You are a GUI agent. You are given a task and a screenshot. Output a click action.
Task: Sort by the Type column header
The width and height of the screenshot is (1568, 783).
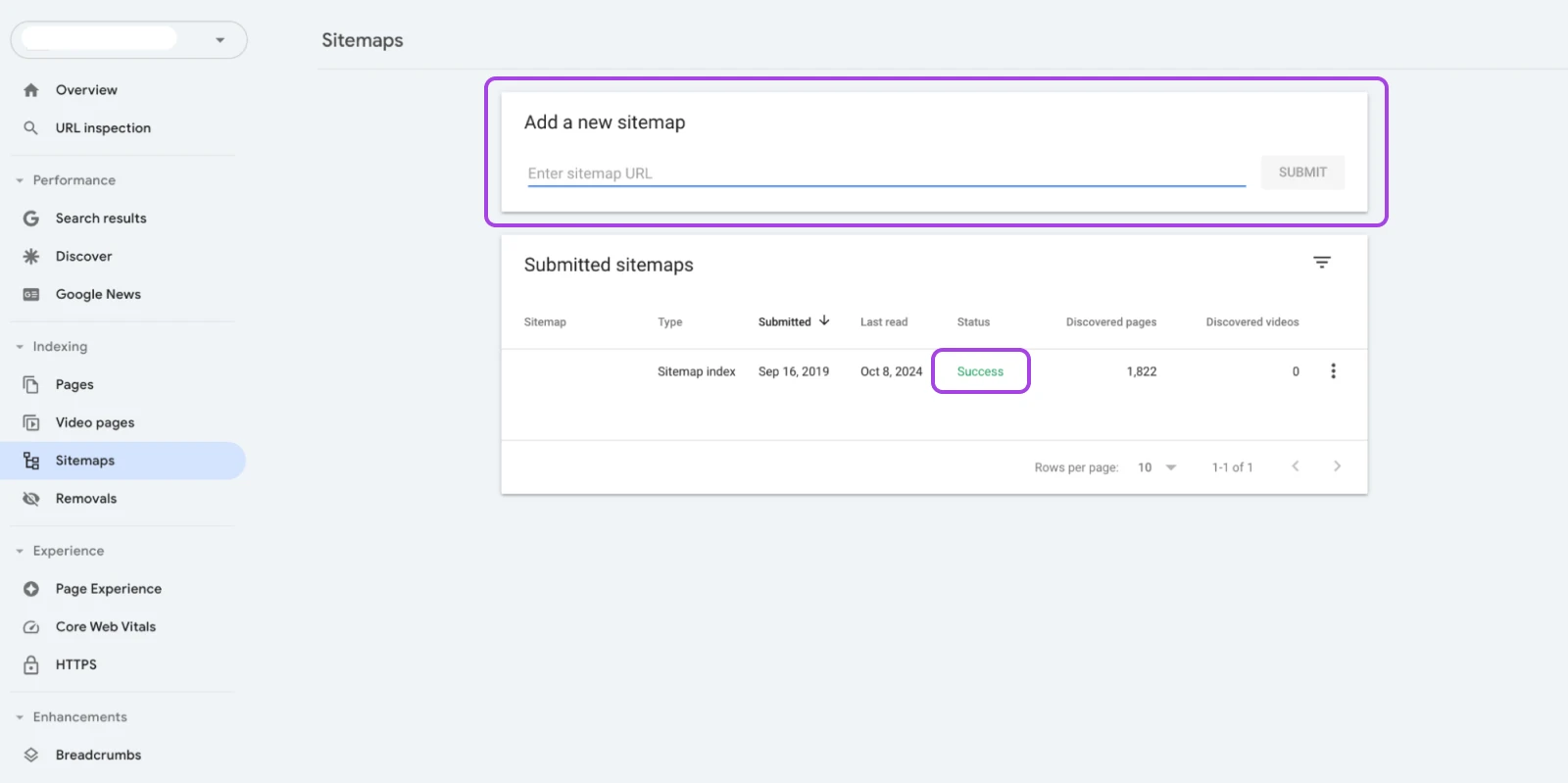[670, 322]
